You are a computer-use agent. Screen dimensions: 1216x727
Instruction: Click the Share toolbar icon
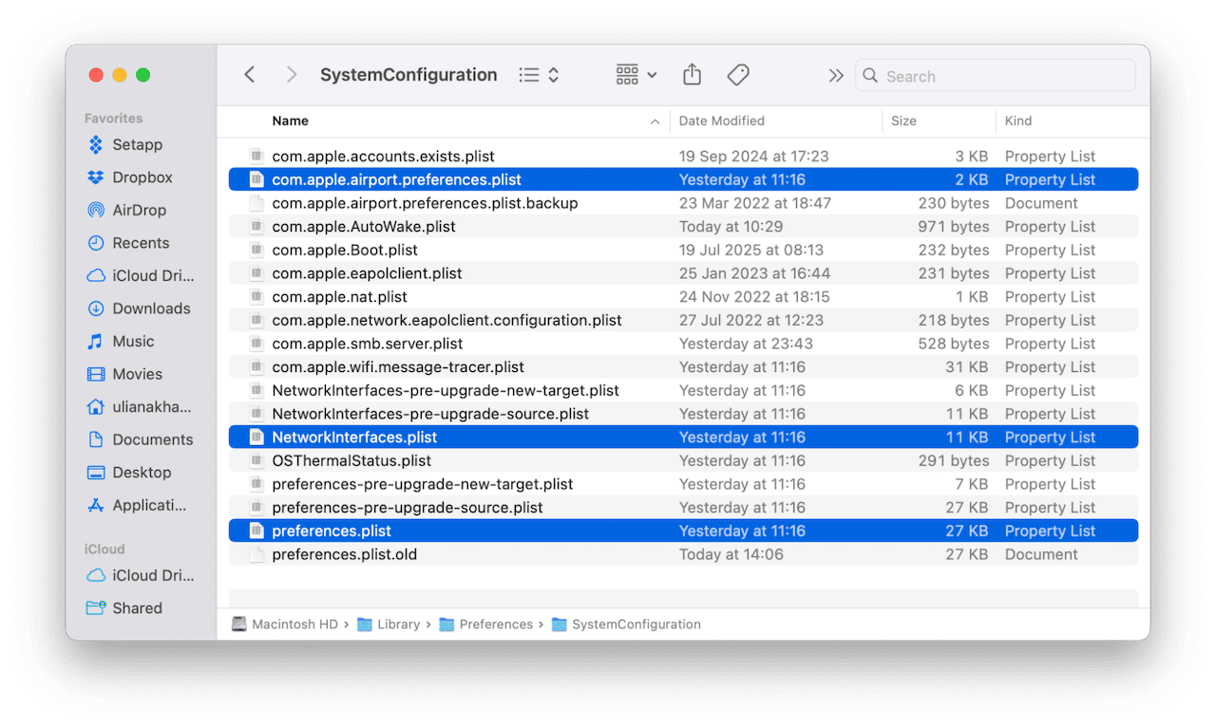(x=692, y=75)
